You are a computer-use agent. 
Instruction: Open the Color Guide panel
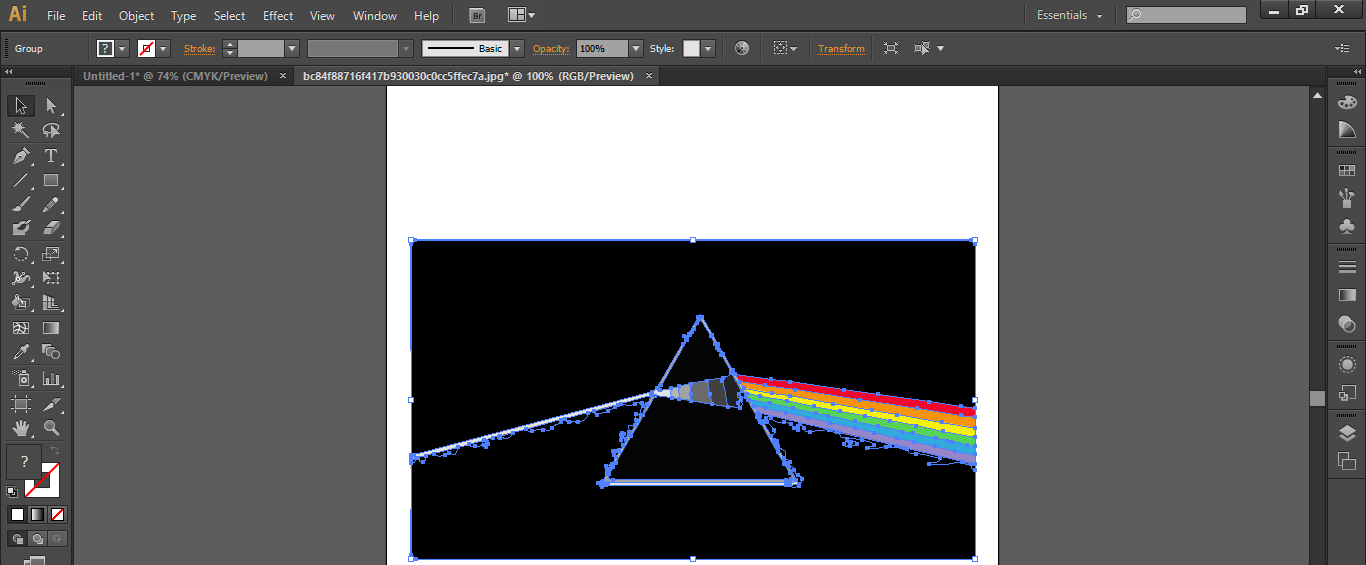(x=1347, y=130)
